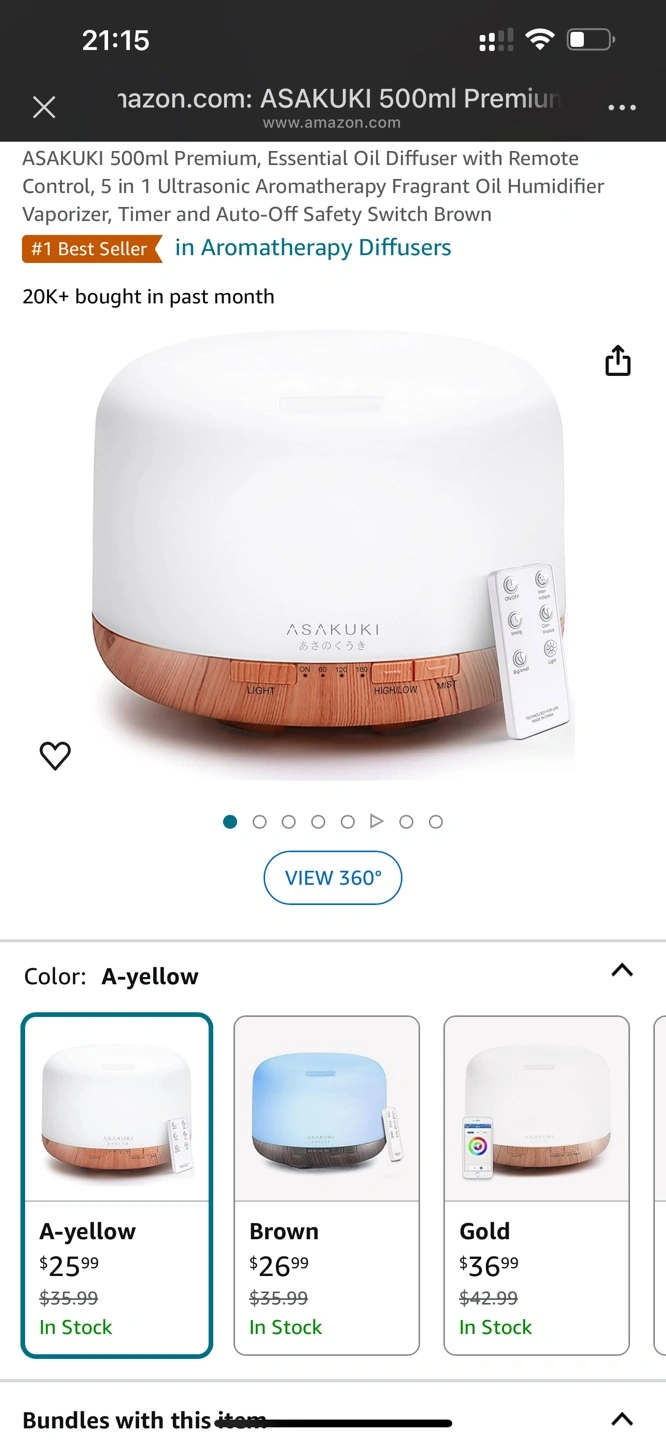Expand the Bundles with this item section
The image size is (666, 1440).
(622, 1419)
